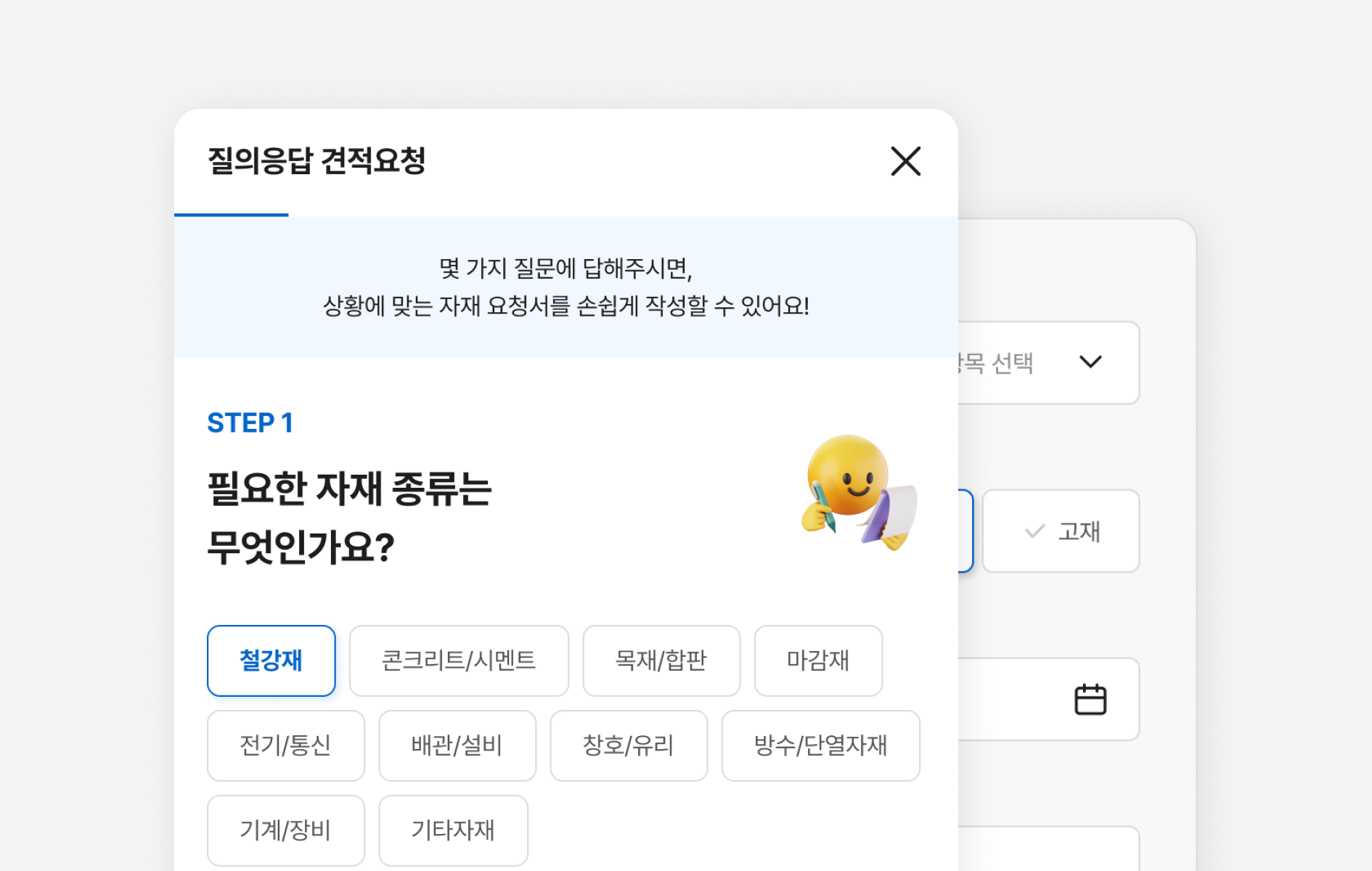Choose the 기타자재 option
This screenshot has width=1372, height=871.
(x=453, y=830)
